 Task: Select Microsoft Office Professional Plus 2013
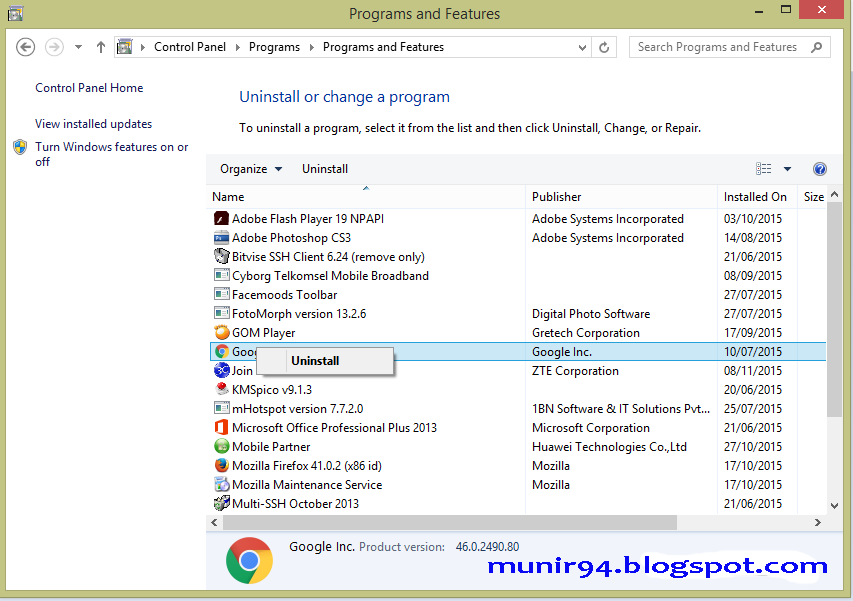point(518,427)
